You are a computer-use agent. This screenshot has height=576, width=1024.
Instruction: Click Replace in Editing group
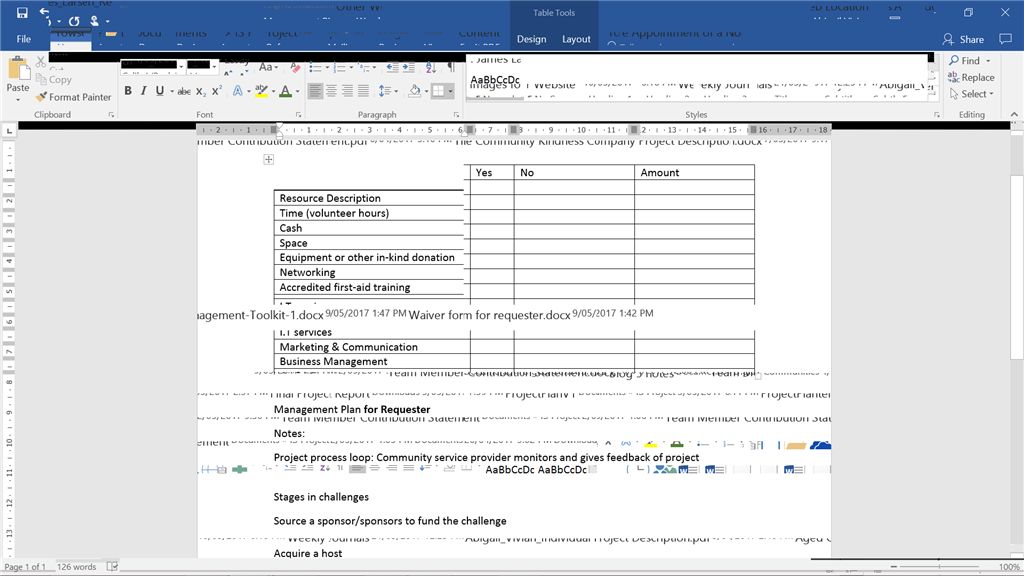coord(971,78)
